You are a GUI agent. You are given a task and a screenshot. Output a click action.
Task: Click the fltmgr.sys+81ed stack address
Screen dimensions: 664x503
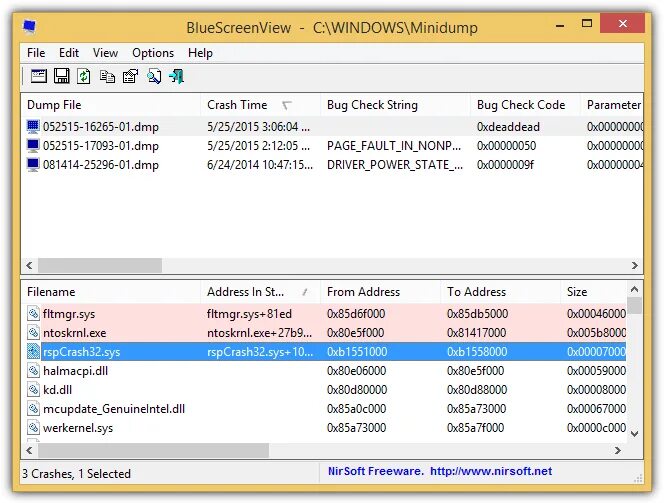(x=249, y=314)
